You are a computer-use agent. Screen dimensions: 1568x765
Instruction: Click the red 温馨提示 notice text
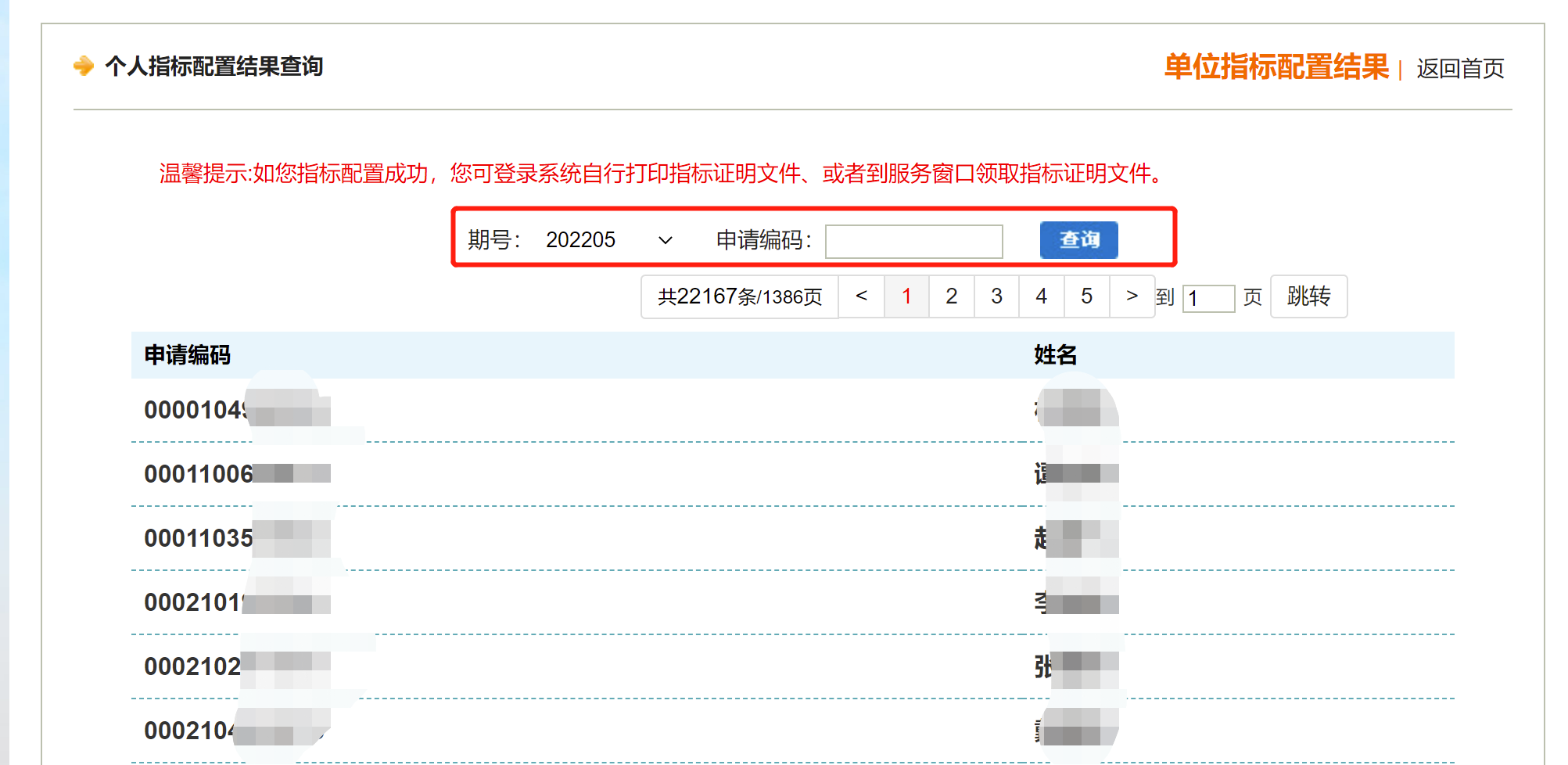click(662, 174)
